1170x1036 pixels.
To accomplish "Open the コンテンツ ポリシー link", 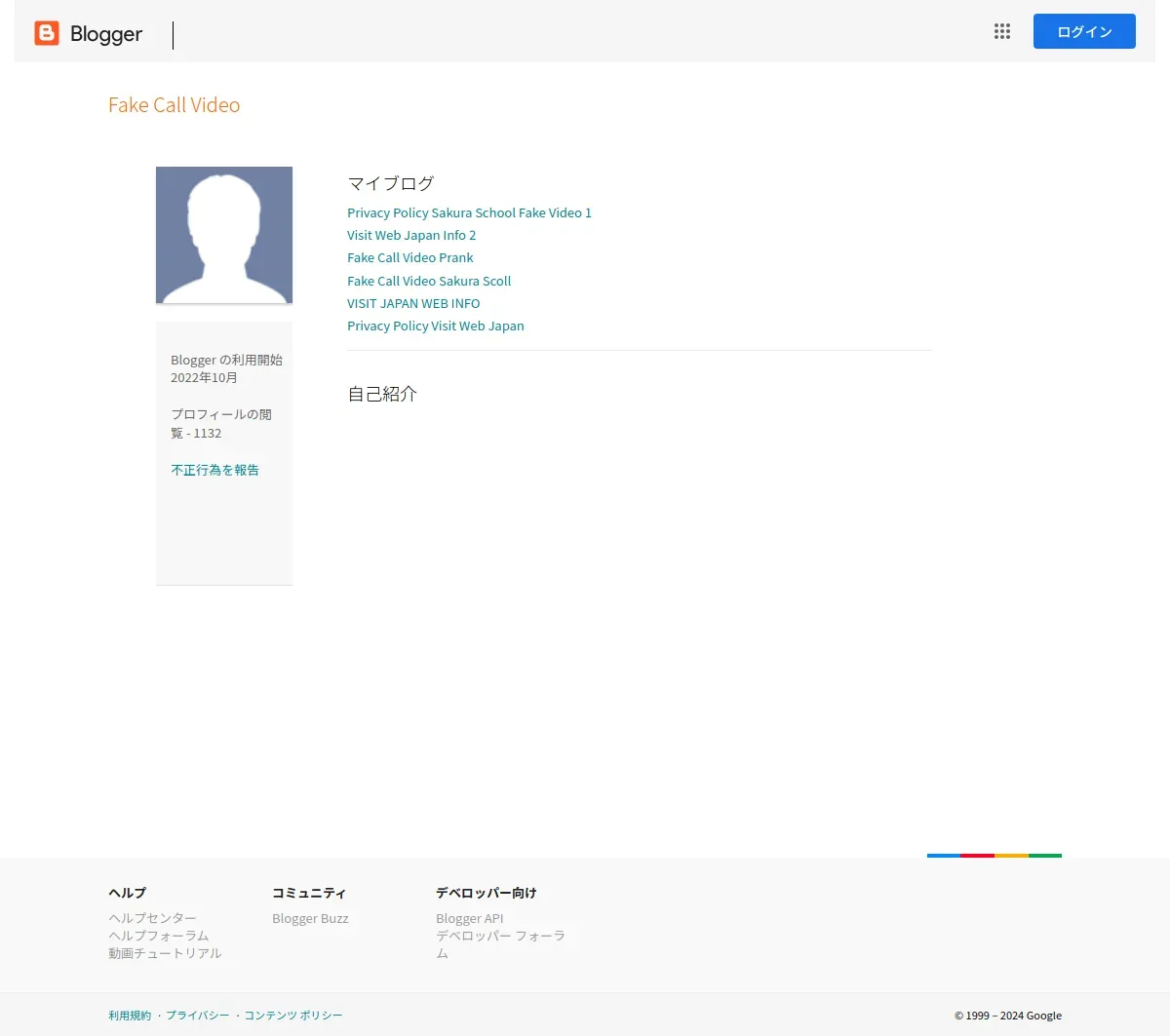I will pyautogui.click(x=293, y=1016).
